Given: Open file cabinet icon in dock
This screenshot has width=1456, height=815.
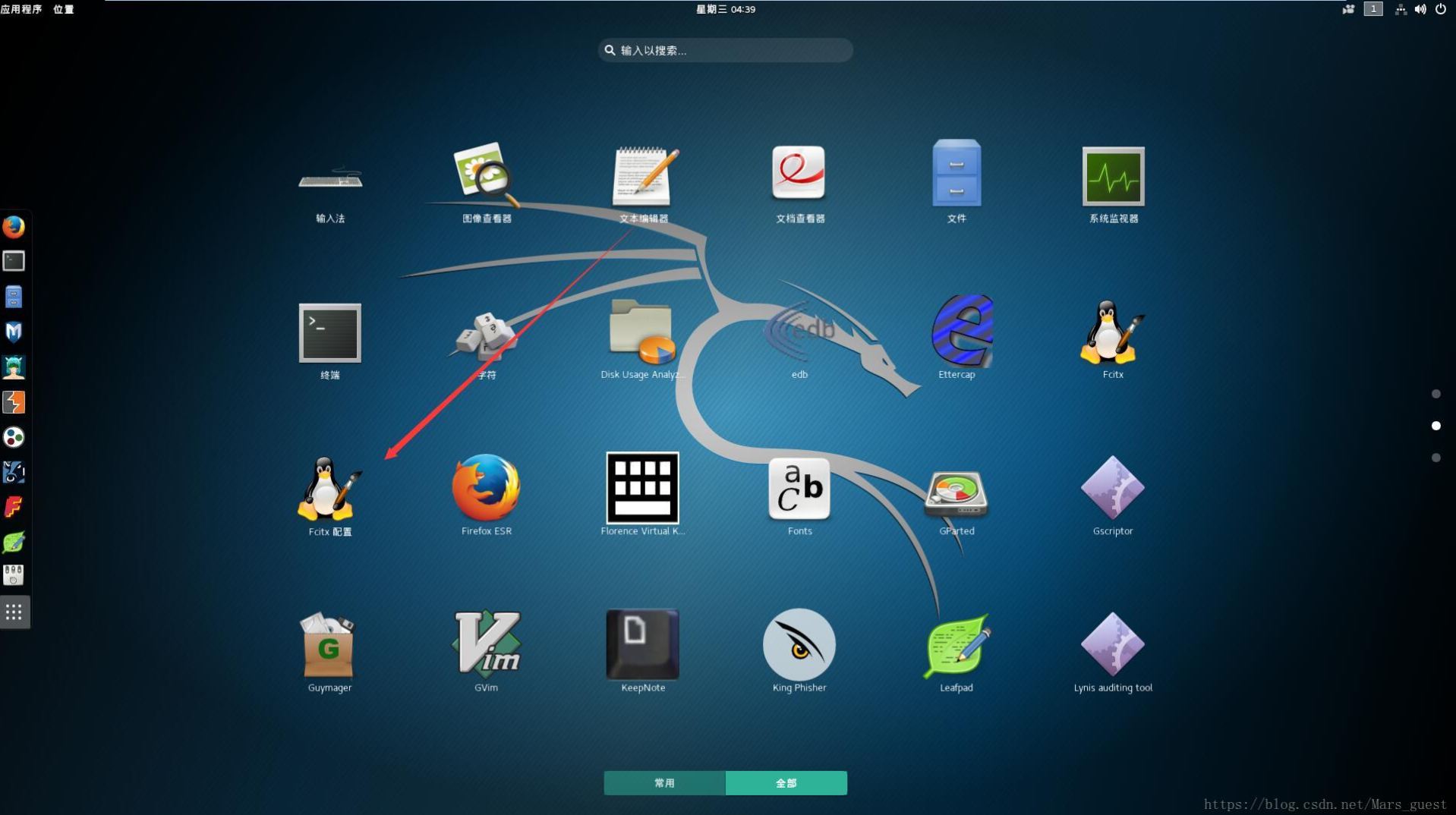Looking at the screenshot, I should 14,297.
